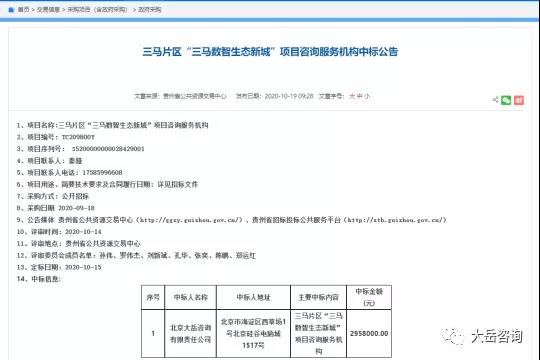The width and height of the screenshot is (540, 360).
Task: Set article font size to 小
Action: coord(367,96)
